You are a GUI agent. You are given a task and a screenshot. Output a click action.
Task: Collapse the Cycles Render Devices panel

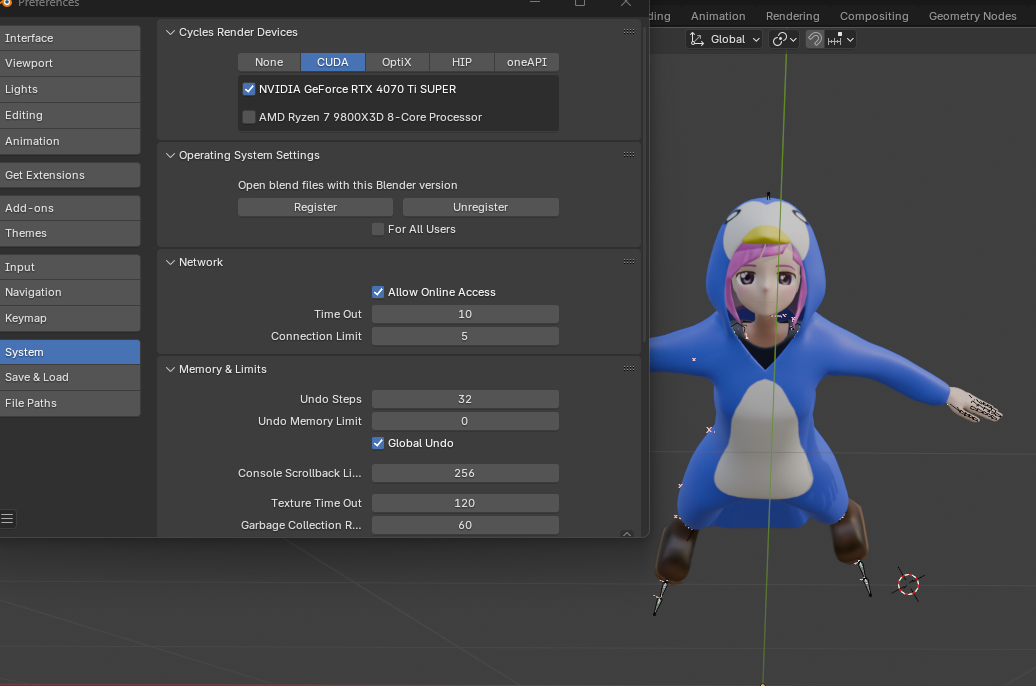pyautogui.click(x=169, y=33)
